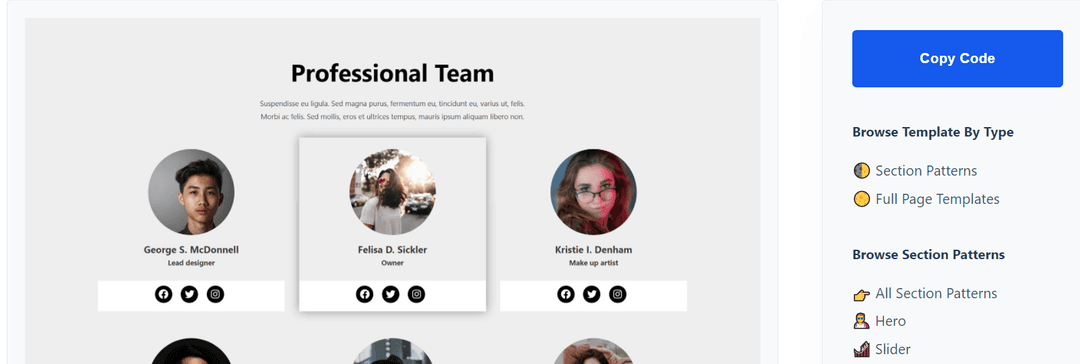The image size is (1080, 364).
Task: Click George S. McDonnell's Facebook icon
Action: 163,294
